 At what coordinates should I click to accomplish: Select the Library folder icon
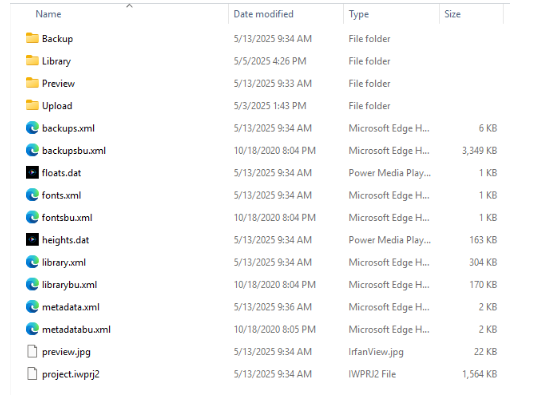tap(32, 61)
